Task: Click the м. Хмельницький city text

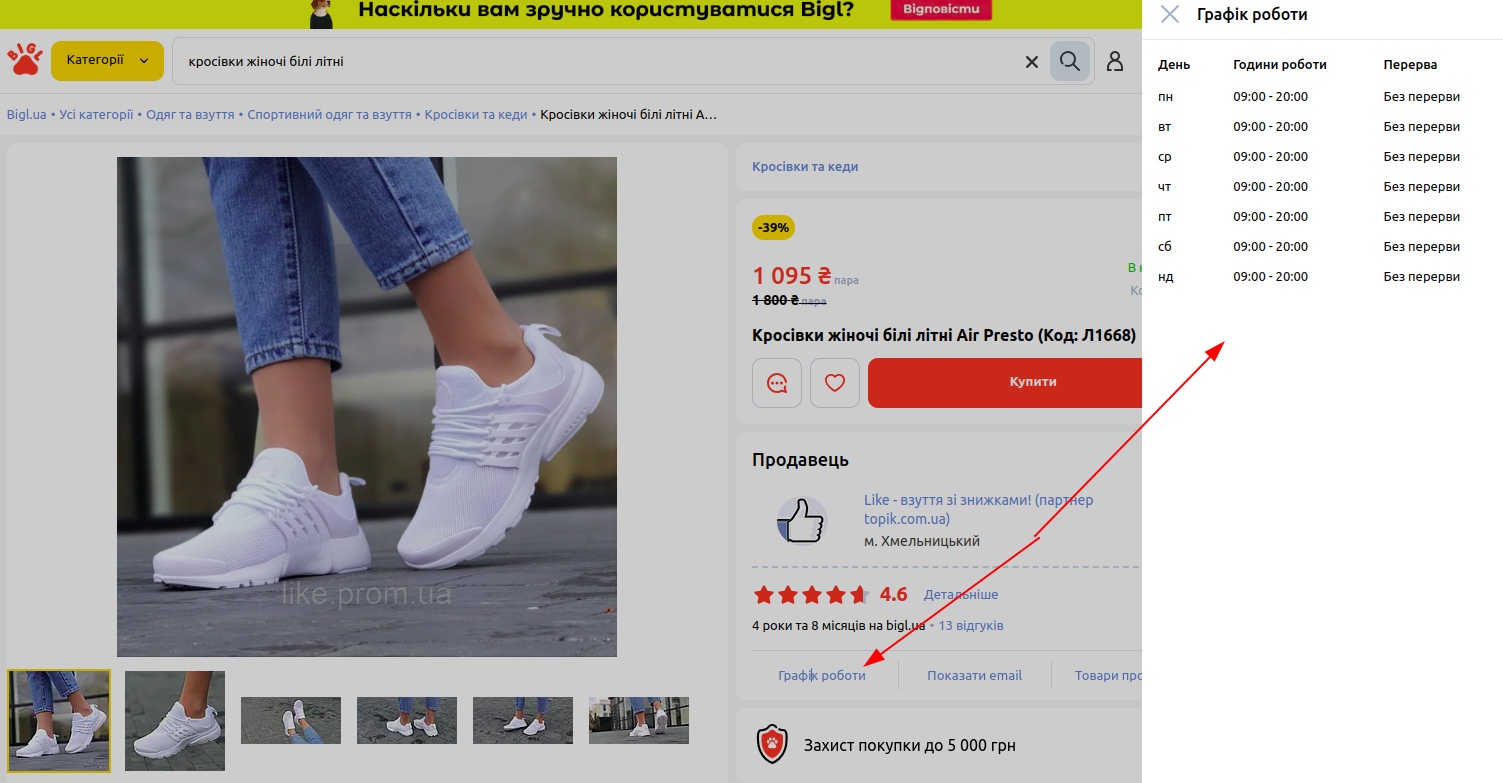Action: click(x=922, y=541)
